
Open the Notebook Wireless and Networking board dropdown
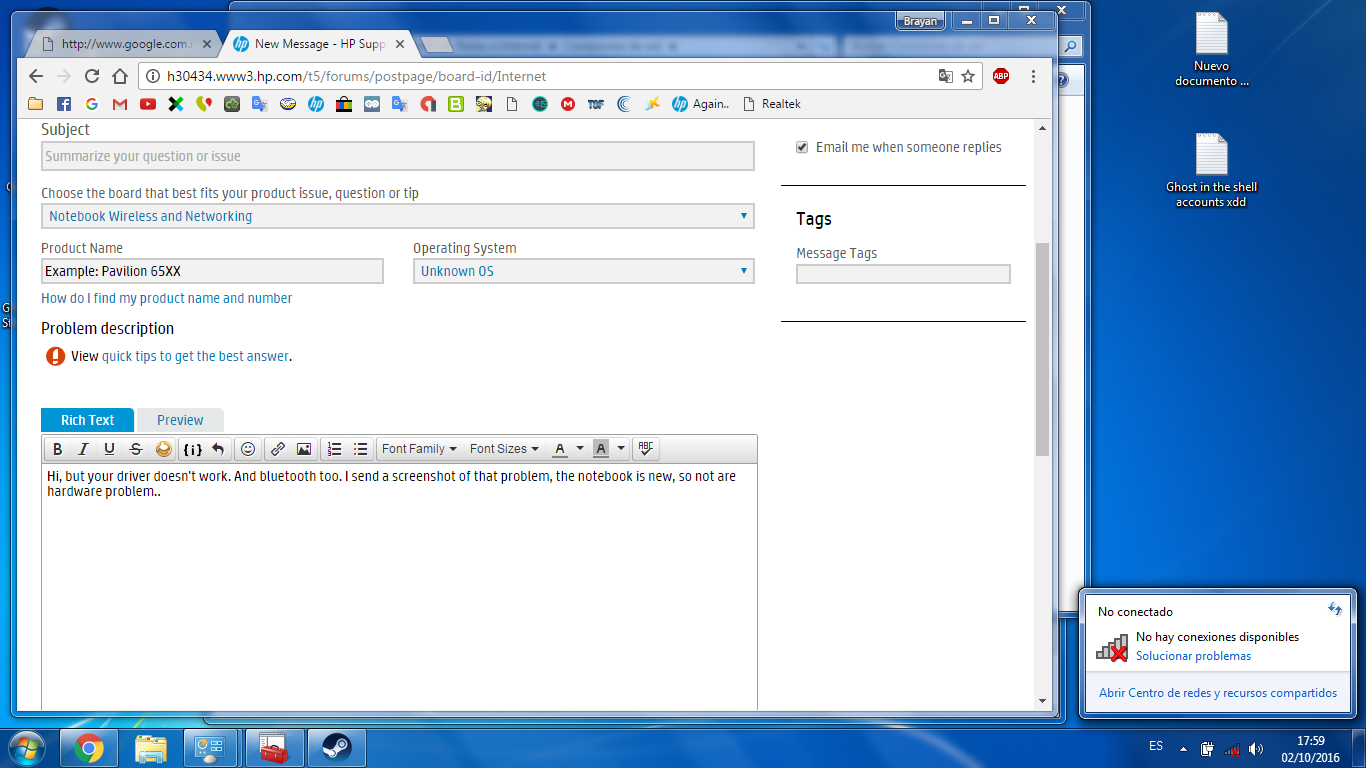coord(397,216)
